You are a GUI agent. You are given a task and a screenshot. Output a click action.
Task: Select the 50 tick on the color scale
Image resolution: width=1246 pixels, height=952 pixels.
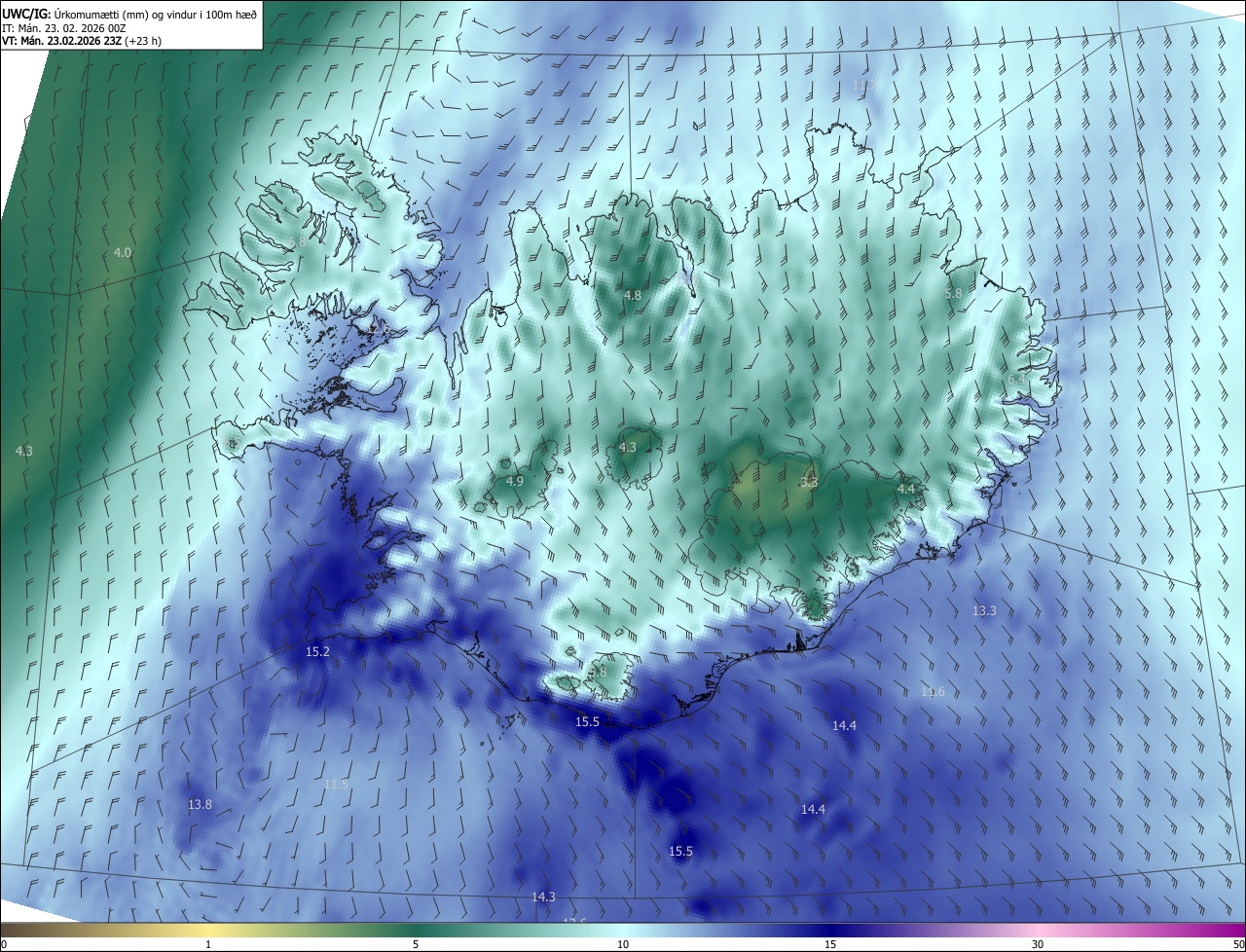tap(1238, 945)
